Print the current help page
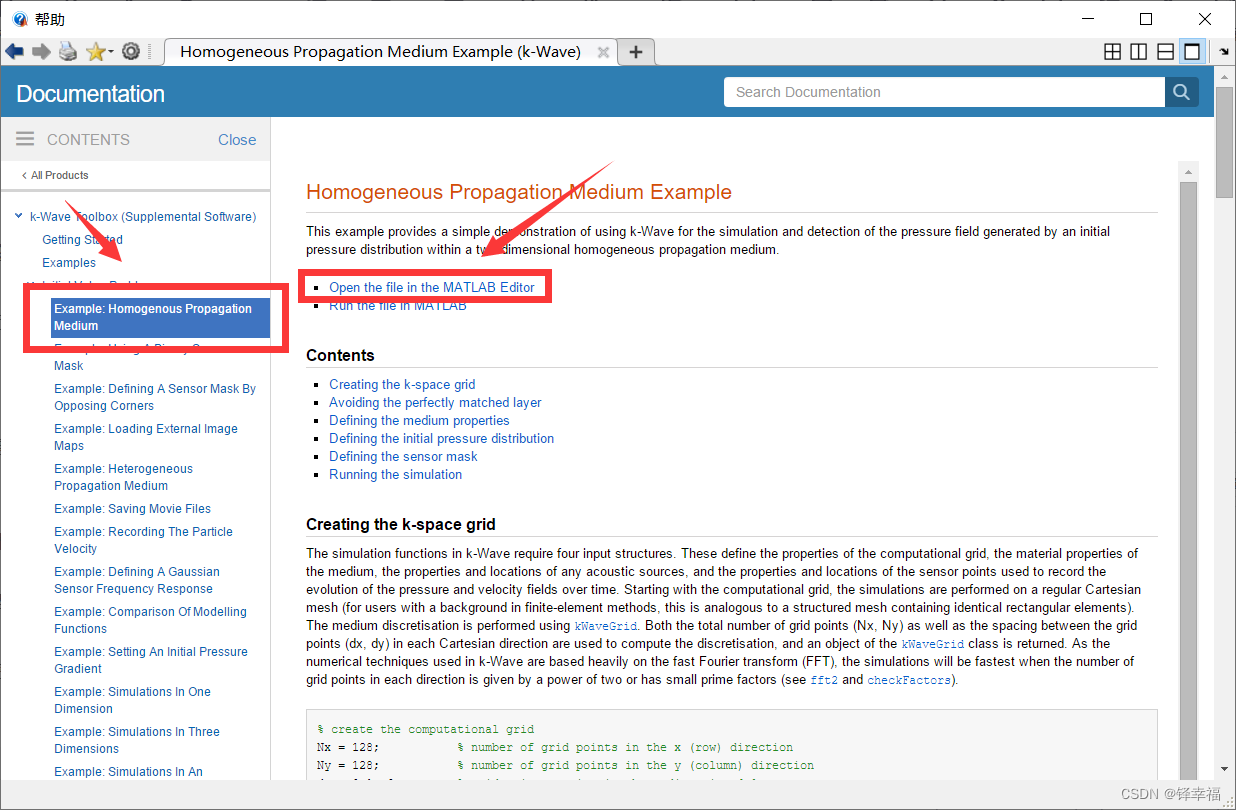 [x=68, y=51]
